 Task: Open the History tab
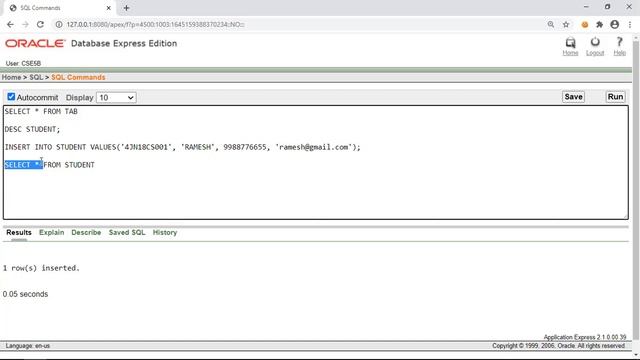165,232
